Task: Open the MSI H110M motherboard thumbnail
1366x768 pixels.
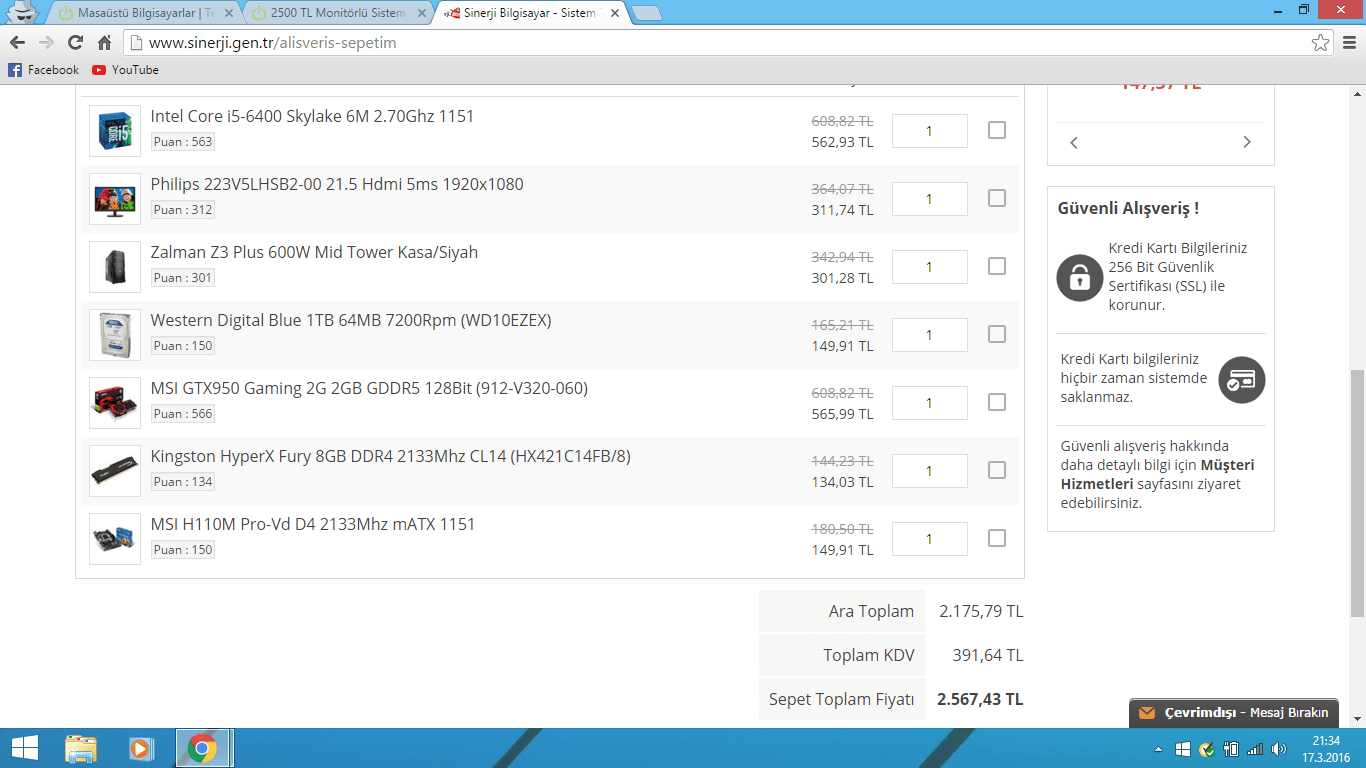Action: coord(115,539)
